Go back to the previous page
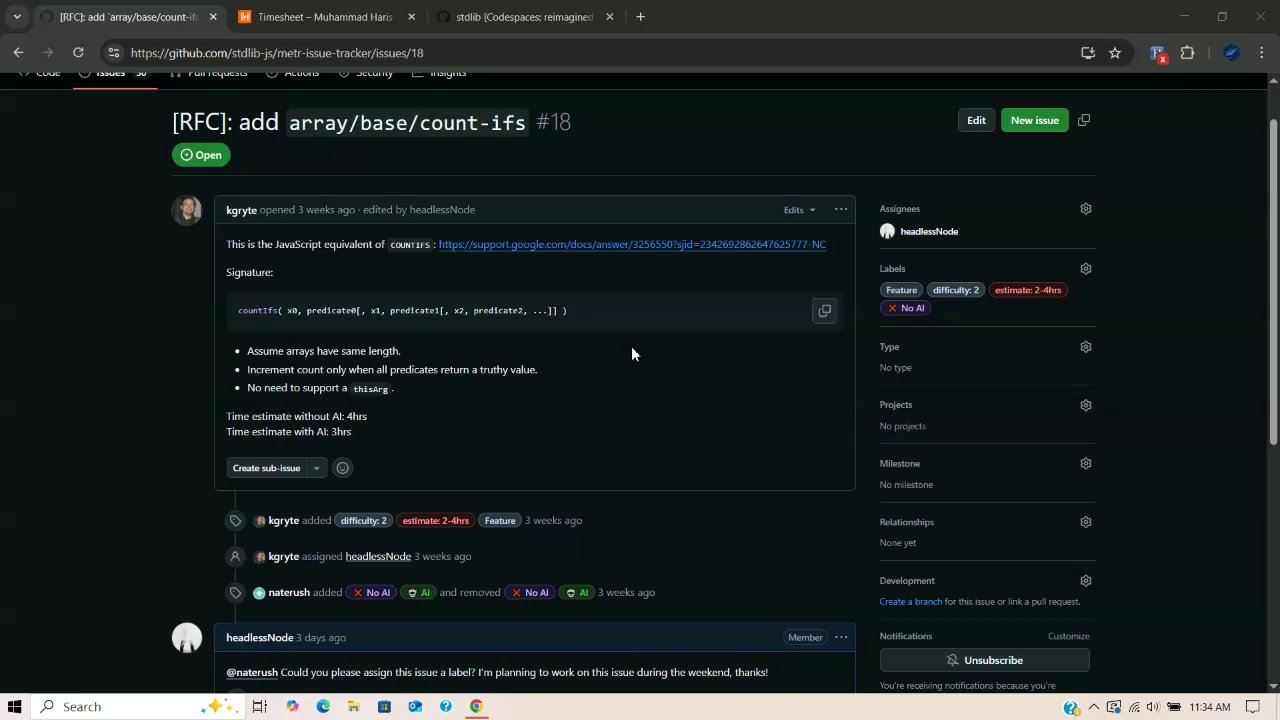This screenshot has width=1280, height=720. pos(18,53)
